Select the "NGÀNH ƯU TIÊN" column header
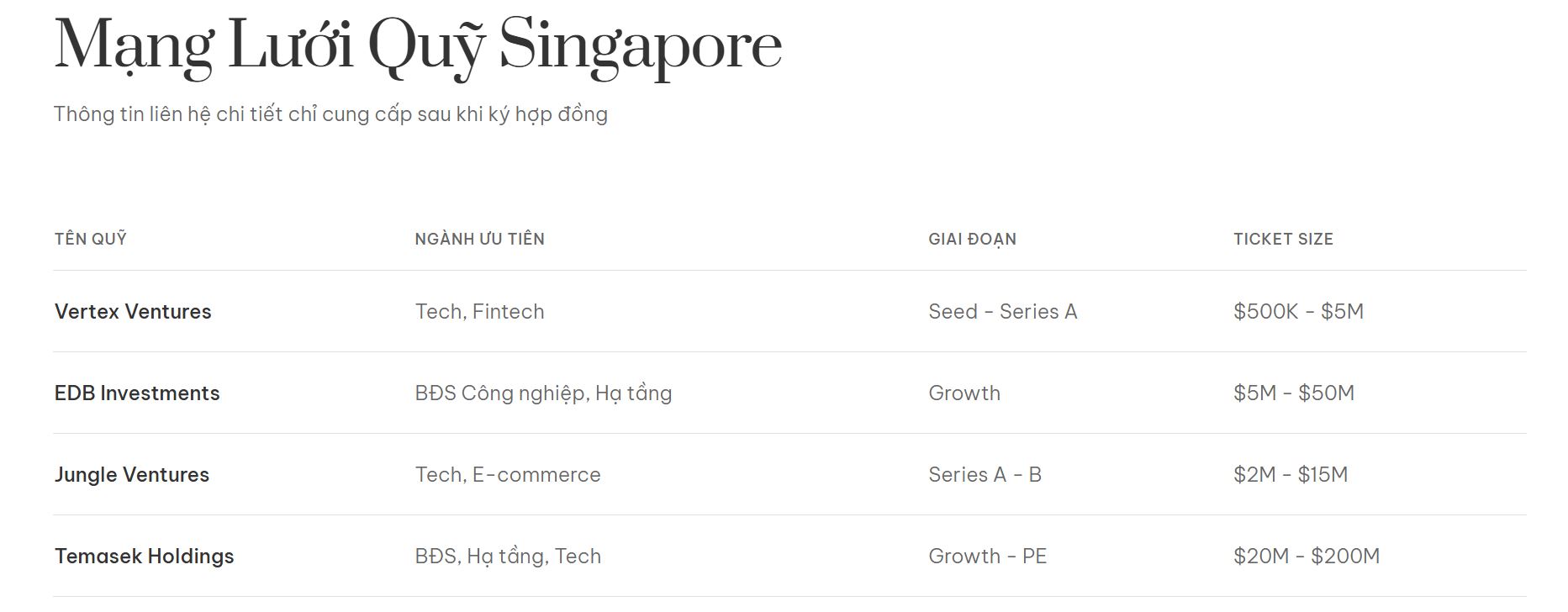Viewport: 1568px width, 612px height. coord(479,239)
